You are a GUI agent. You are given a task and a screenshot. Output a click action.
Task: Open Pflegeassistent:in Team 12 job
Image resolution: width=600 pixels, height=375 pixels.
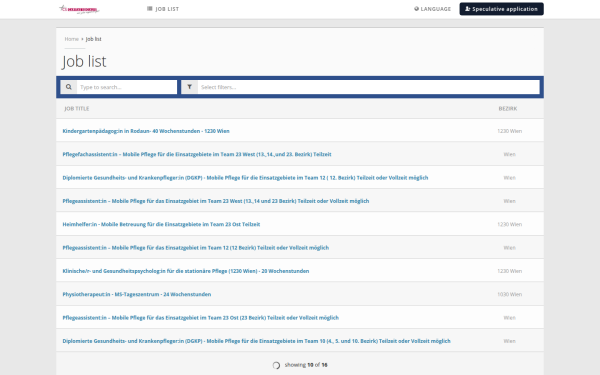(196, 248)
